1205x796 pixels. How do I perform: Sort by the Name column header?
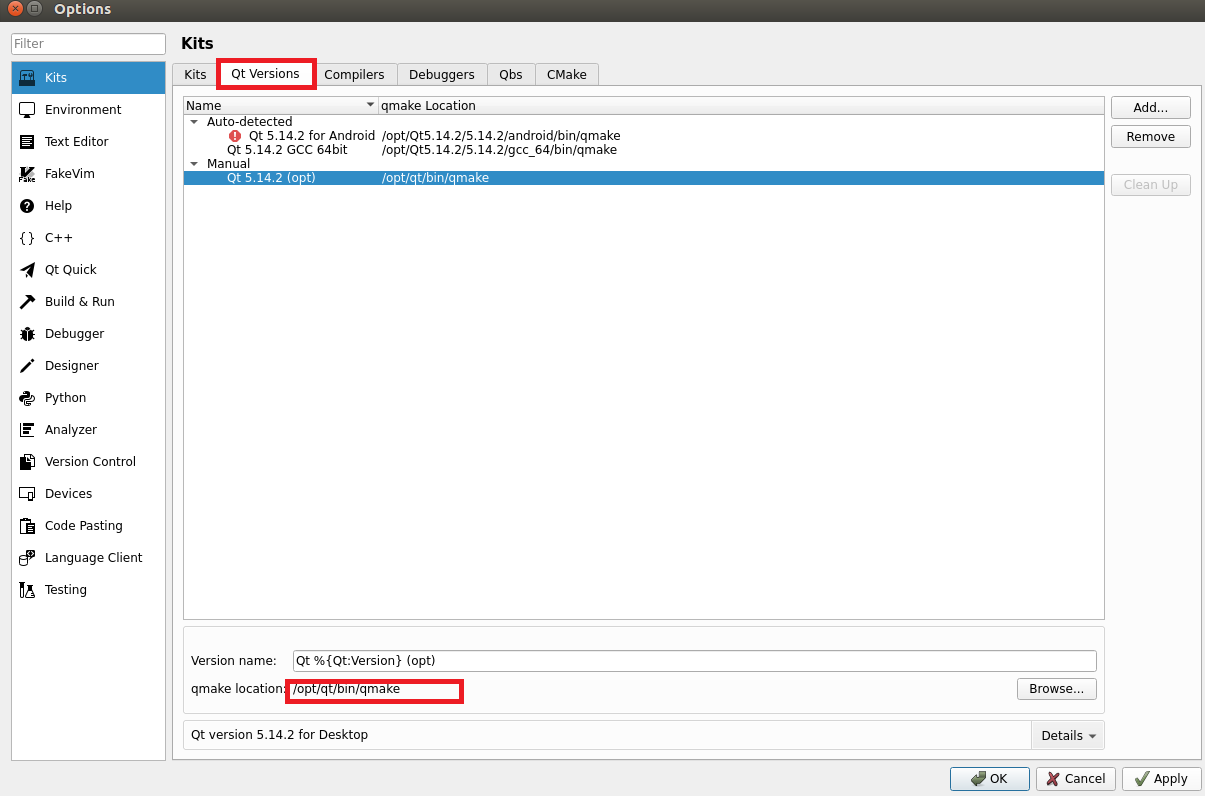point(280,105)
